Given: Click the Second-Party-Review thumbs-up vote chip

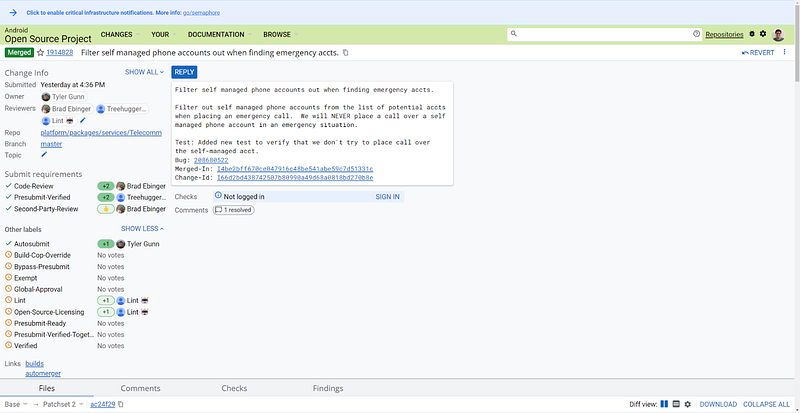Looking at the screenshot, I should [106, 209].
